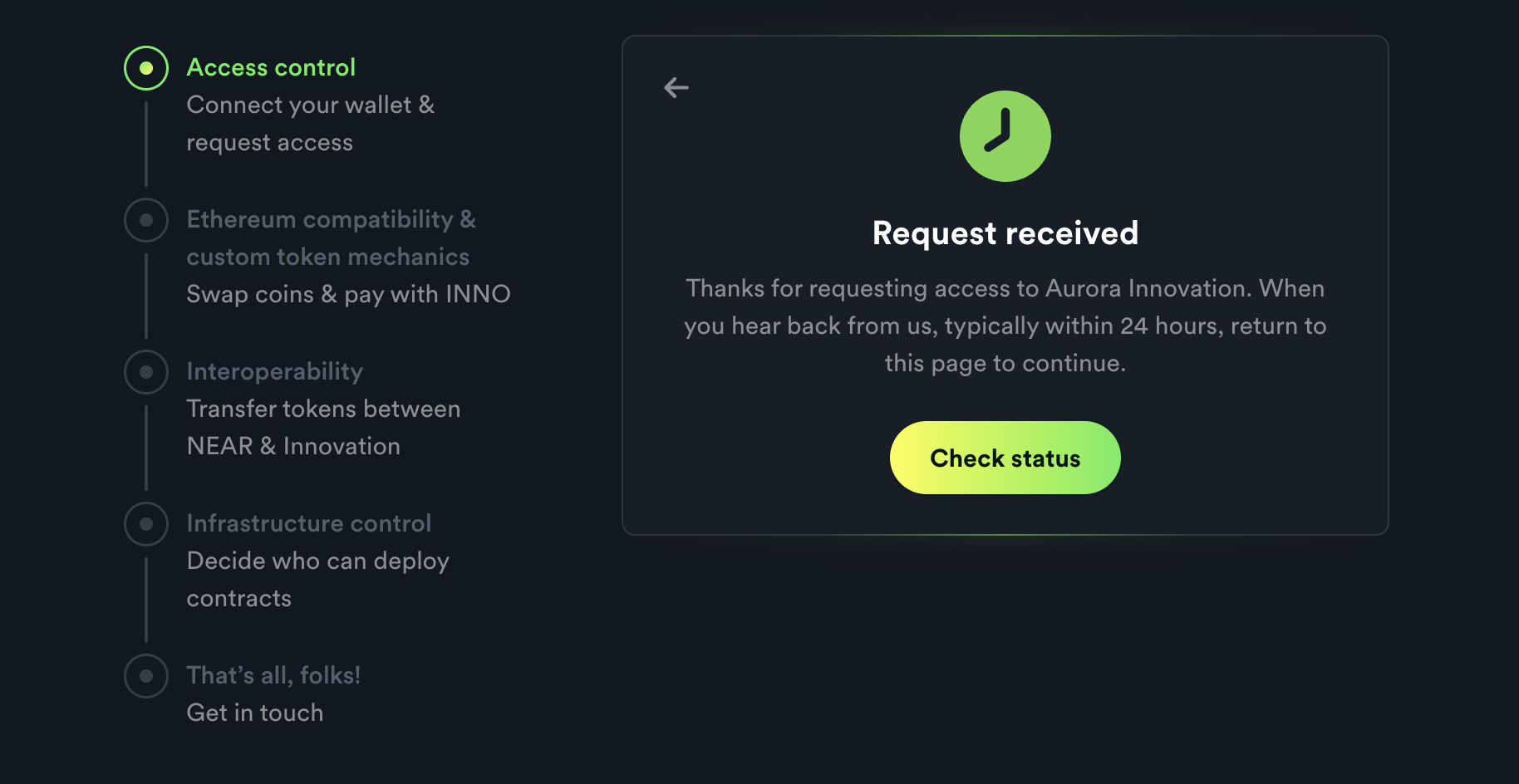Go to the Interoperability step title

pos(275,371)
